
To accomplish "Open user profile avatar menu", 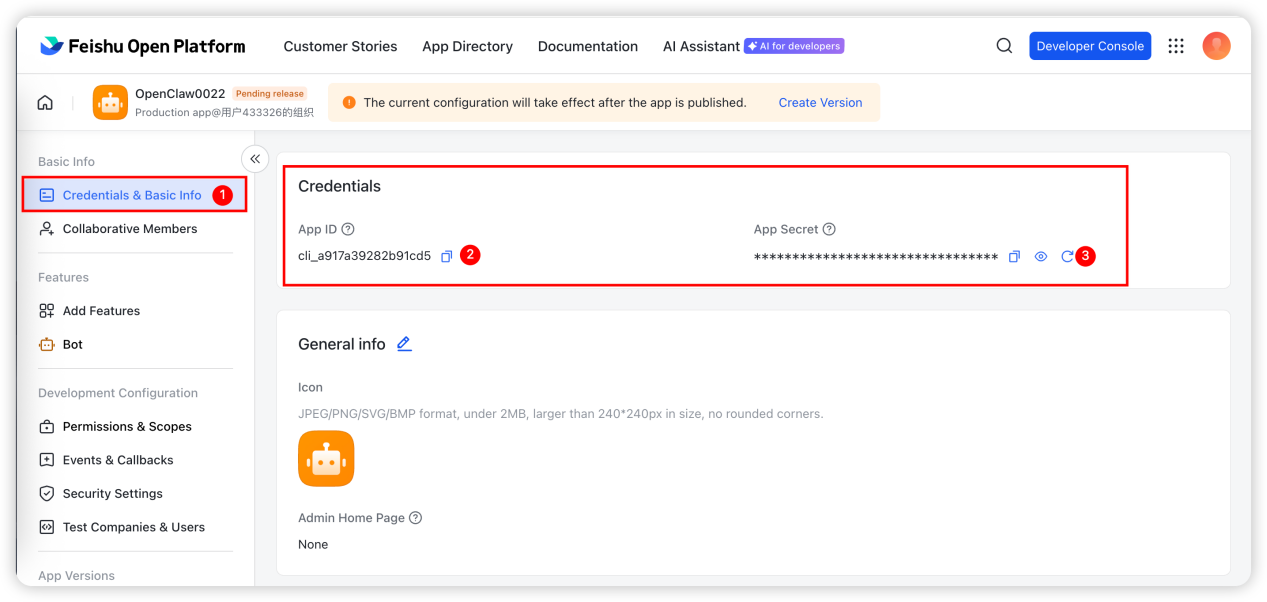I will pos(1216,46).
